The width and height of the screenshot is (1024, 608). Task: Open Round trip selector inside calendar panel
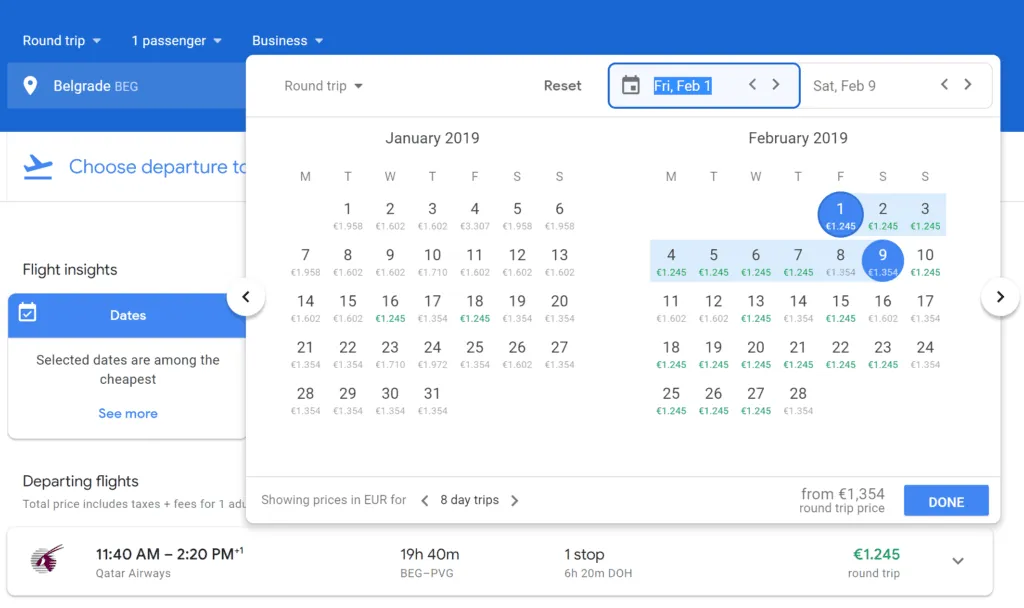click(323, 86)
